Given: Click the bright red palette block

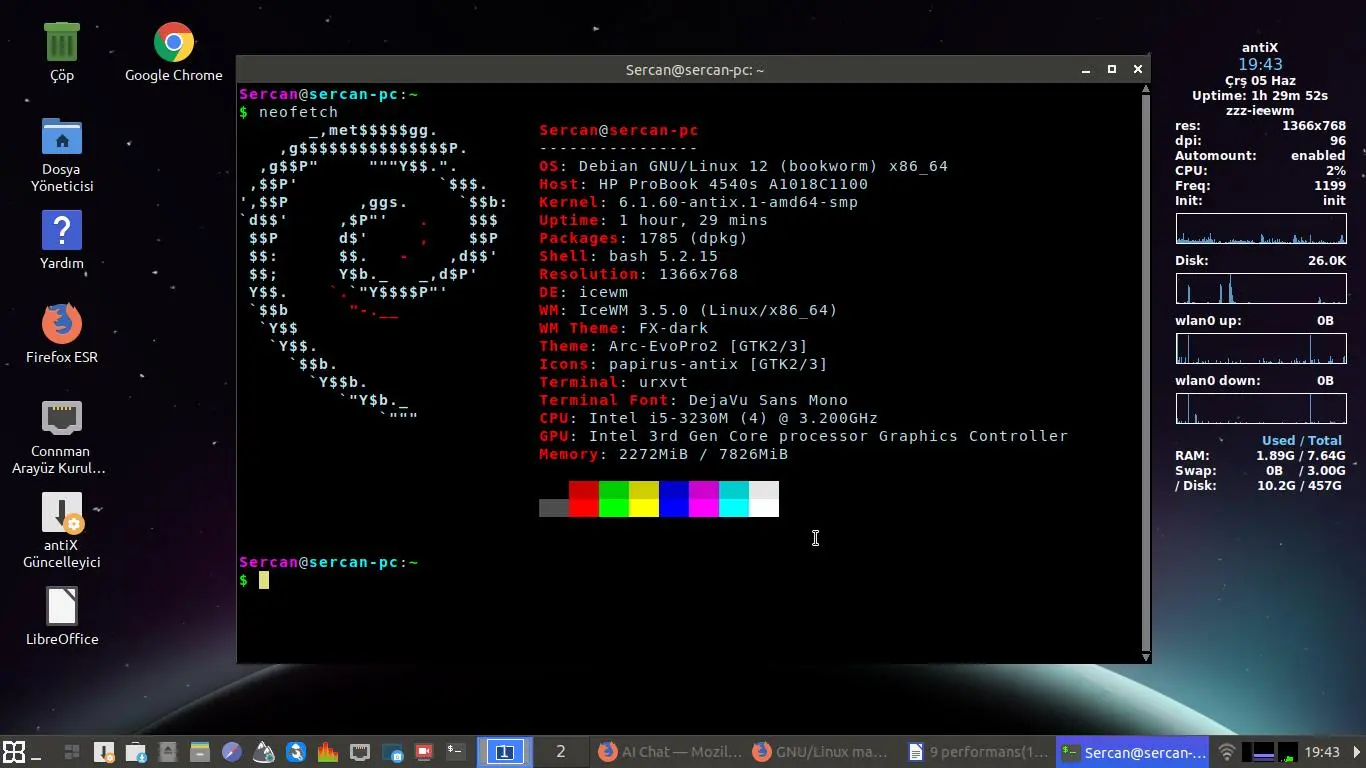Looking at the screenshot, I should 584,508.
